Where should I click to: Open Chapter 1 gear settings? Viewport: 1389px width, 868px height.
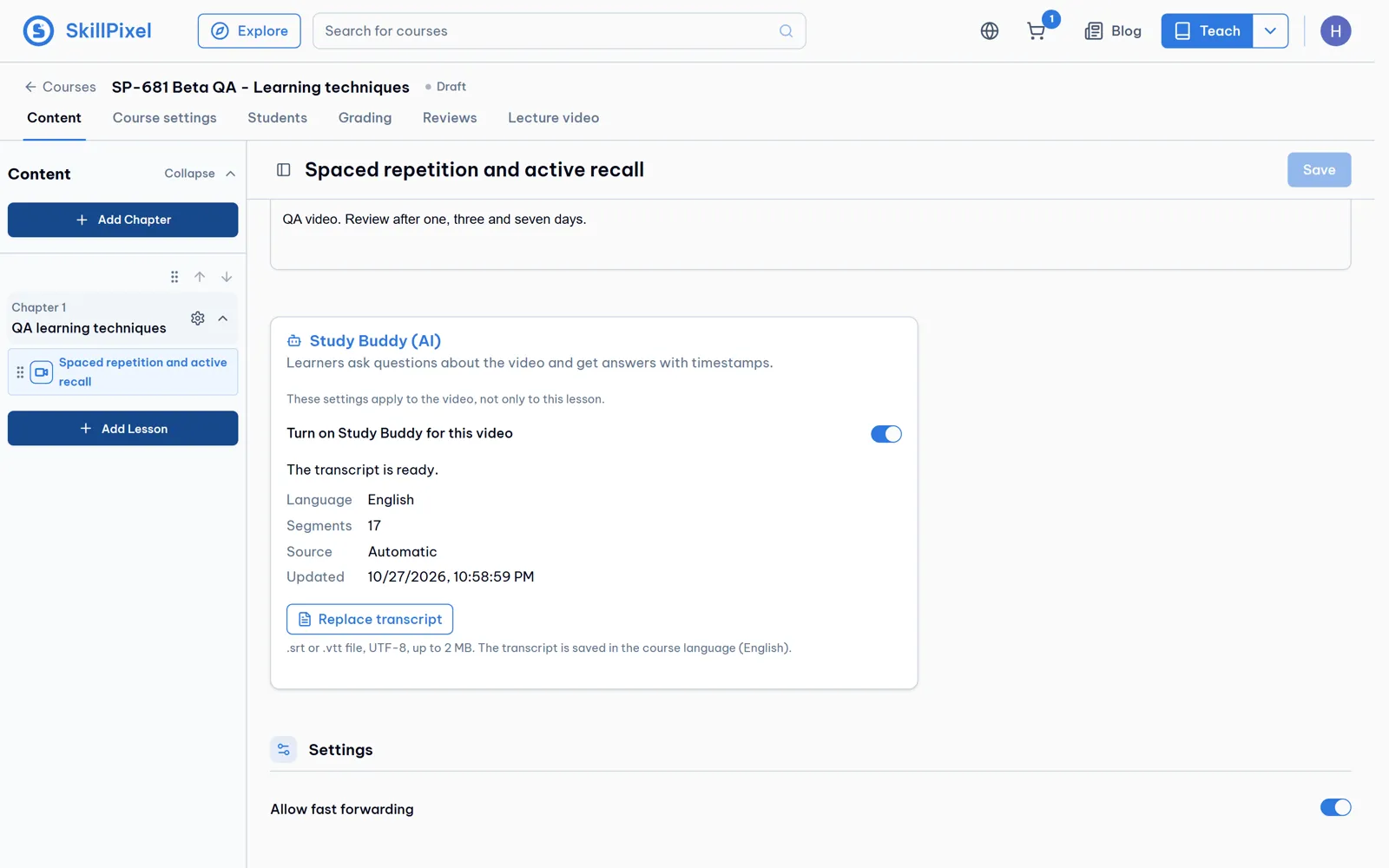coord(198,319)
